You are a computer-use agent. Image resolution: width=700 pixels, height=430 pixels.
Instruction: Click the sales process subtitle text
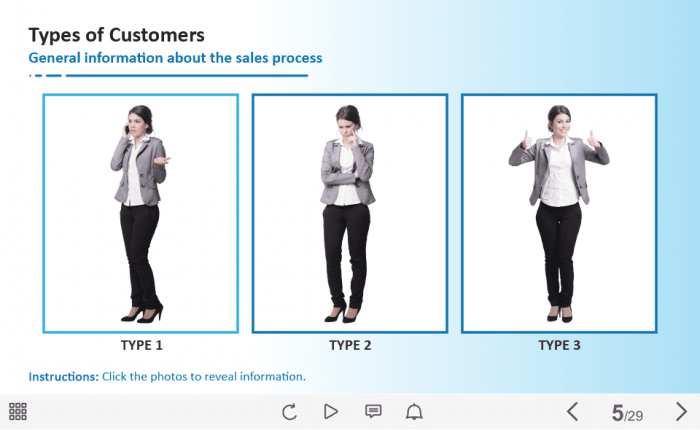175,58
